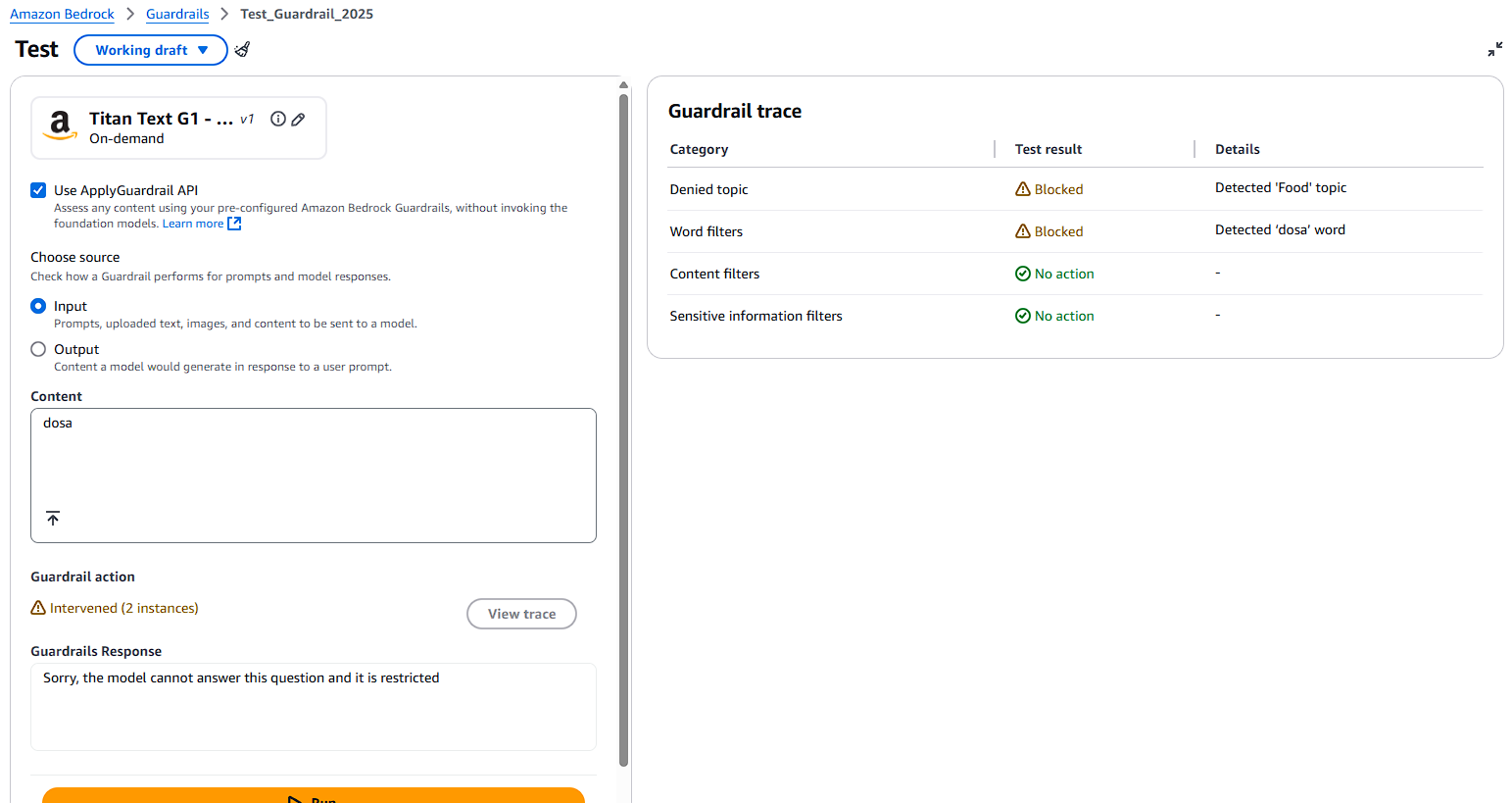Click the left panel vertical scrollbar

click(623, 429)
